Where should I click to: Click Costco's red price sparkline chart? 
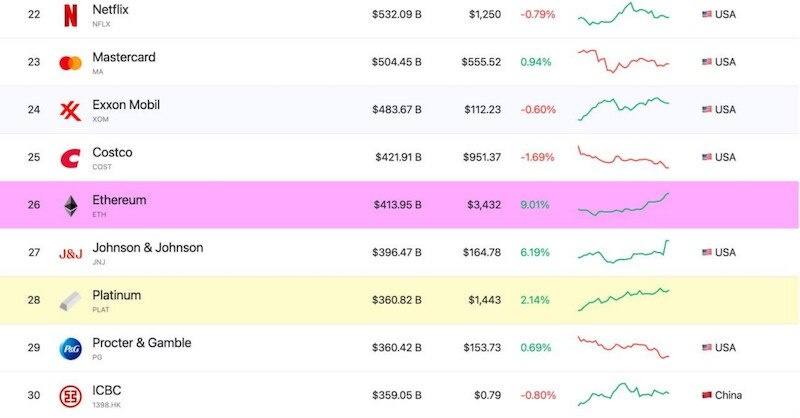tap(623, 158)
